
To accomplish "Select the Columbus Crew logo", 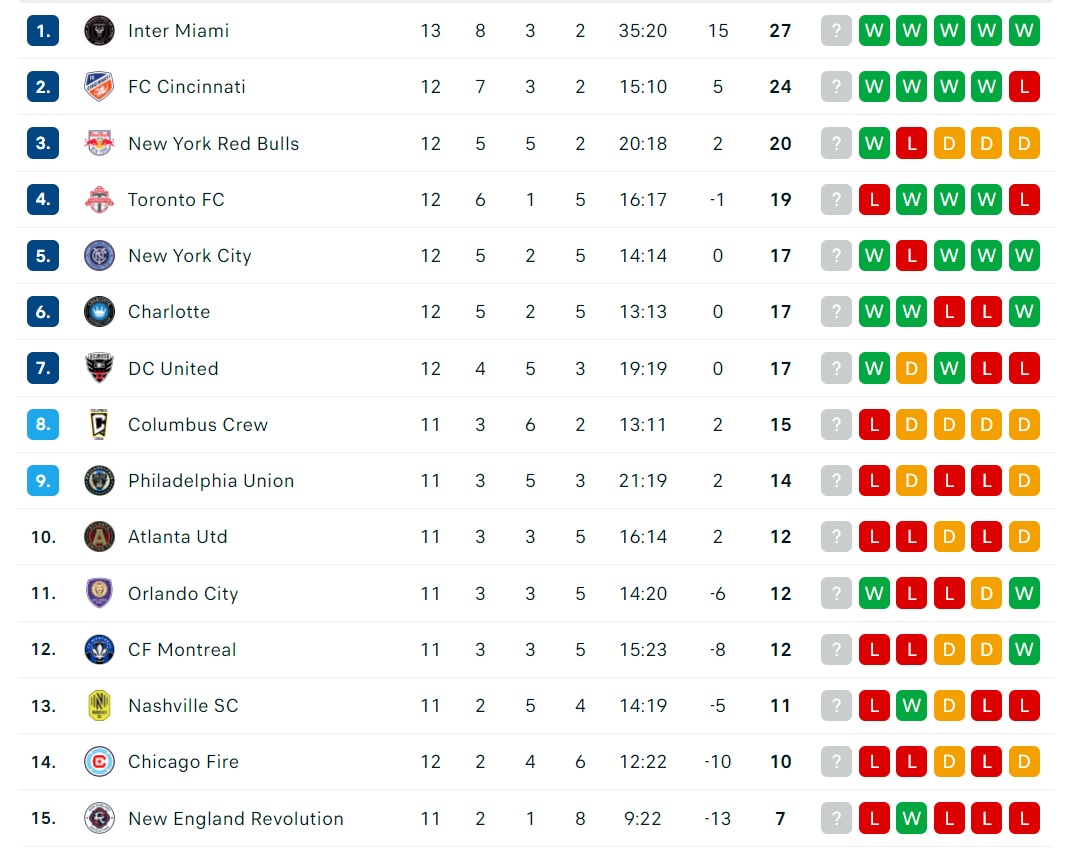I will tap(99, 424).
